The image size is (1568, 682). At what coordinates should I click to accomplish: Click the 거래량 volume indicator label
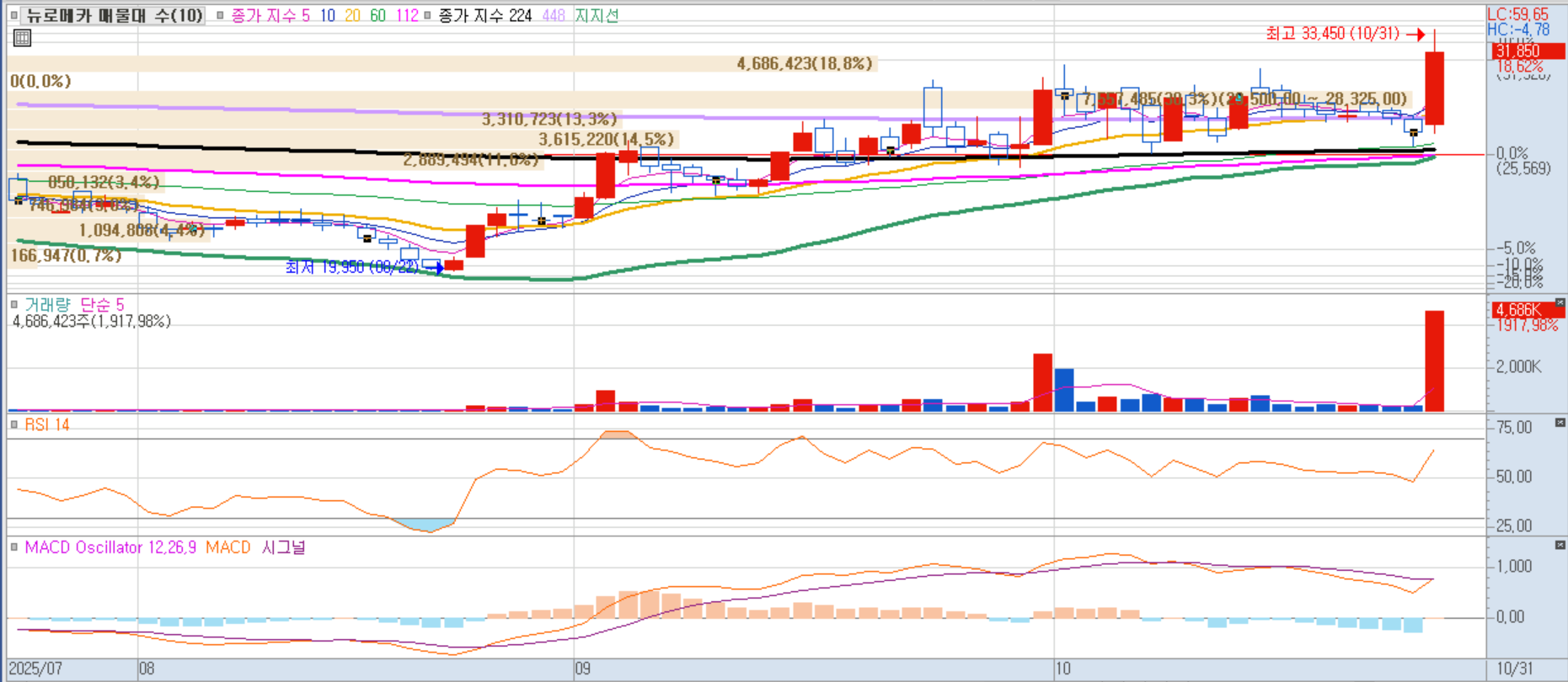click(x=47, y=305)
